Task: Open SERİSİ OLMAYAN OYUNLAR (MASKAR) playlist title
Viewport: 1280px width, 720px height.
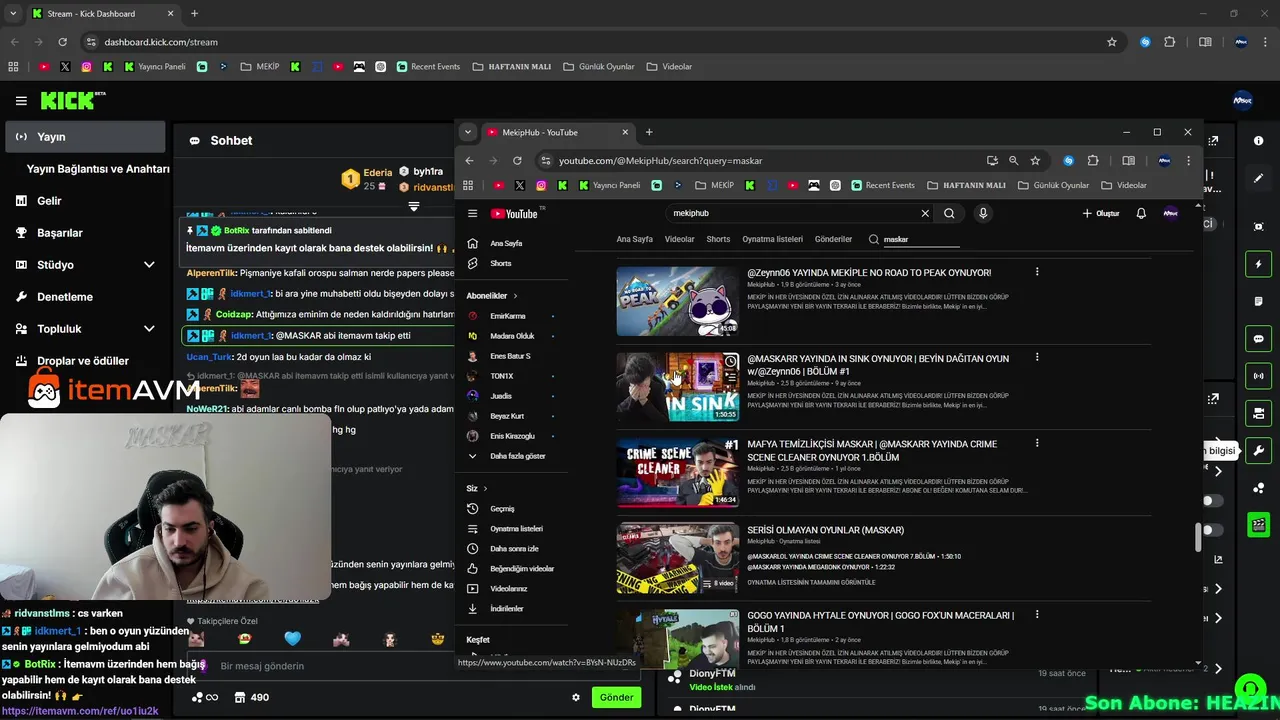Action: pyautogui.click(x=825, y=530)
